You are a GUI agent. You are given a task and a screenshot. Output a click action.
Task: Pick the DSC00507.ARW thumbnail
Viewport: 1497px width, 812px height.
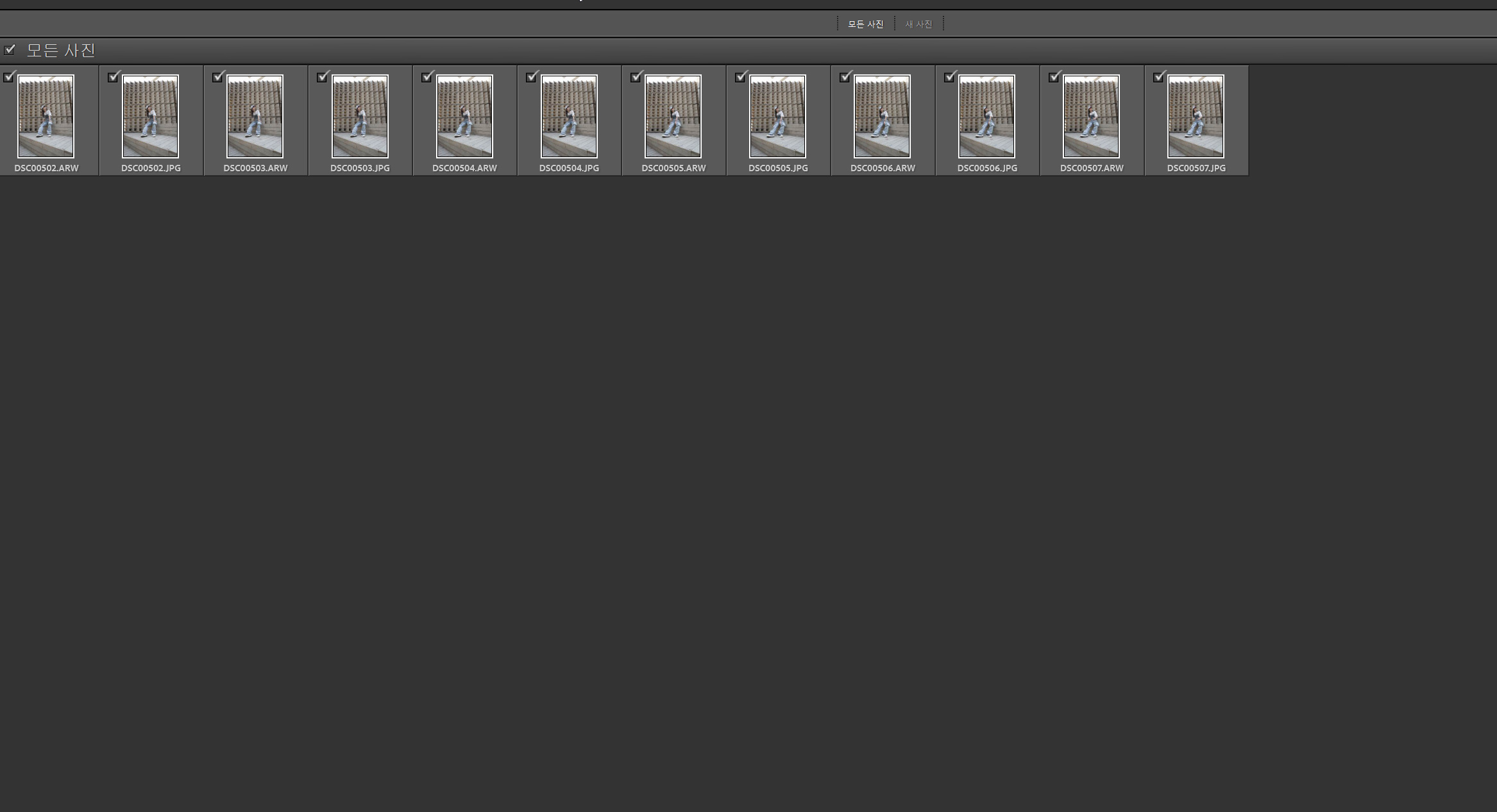click(x=1091, y=116)
